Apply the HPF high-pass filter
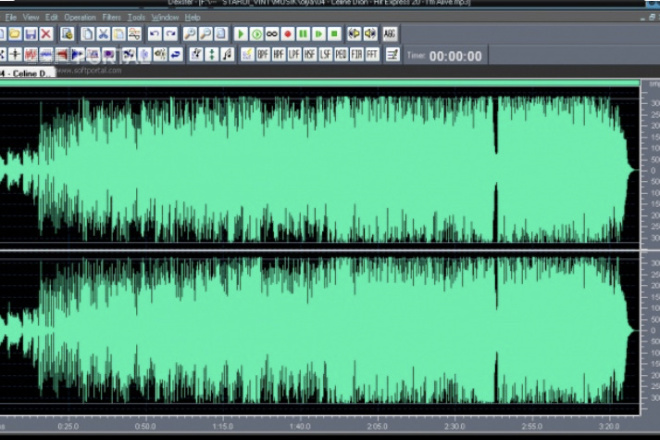Image resolution: width=660 pixels, height=440 pixels. 279,54
